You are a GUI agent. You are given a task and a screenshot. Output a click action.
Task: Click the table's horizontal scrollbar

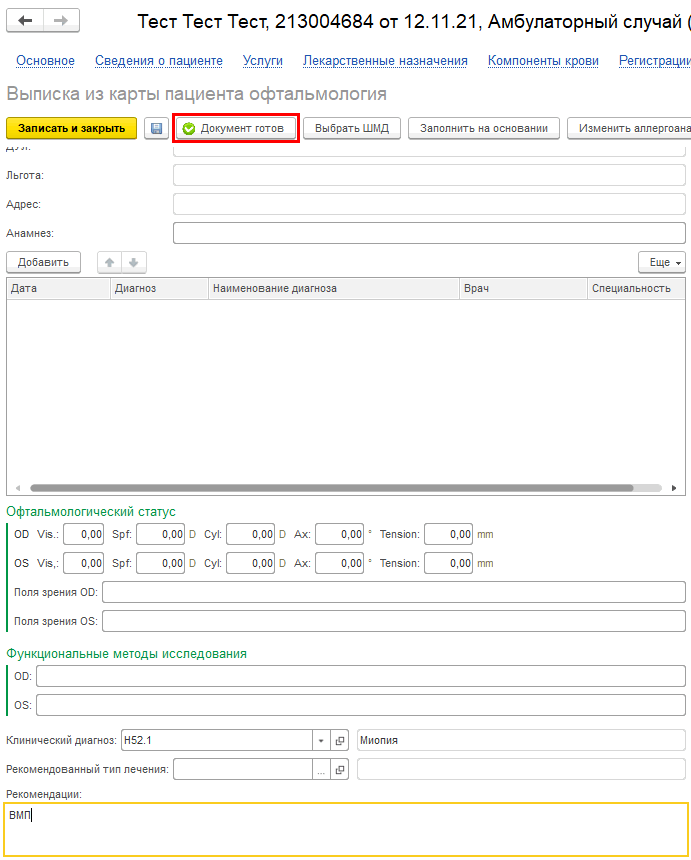330,488
